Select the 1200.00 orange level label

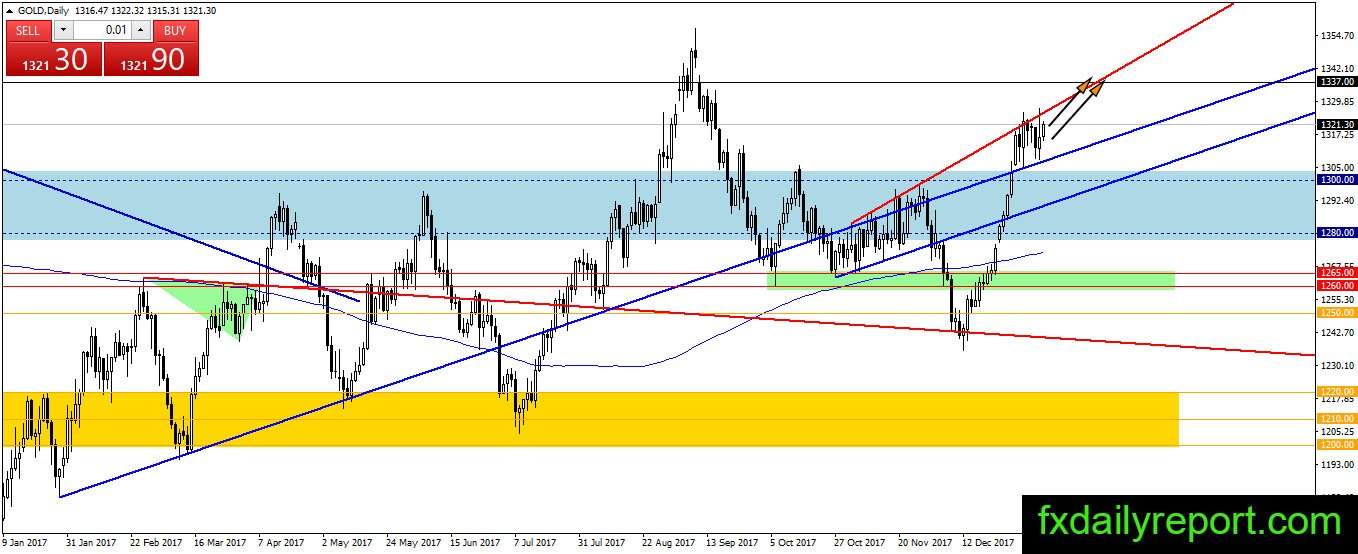click(1336, 445)
